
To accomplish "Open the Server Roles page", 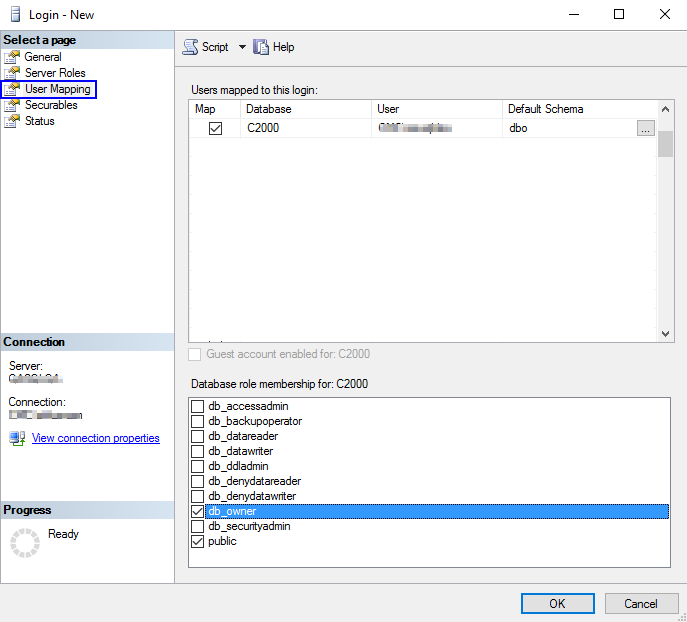I will [55, 73].
